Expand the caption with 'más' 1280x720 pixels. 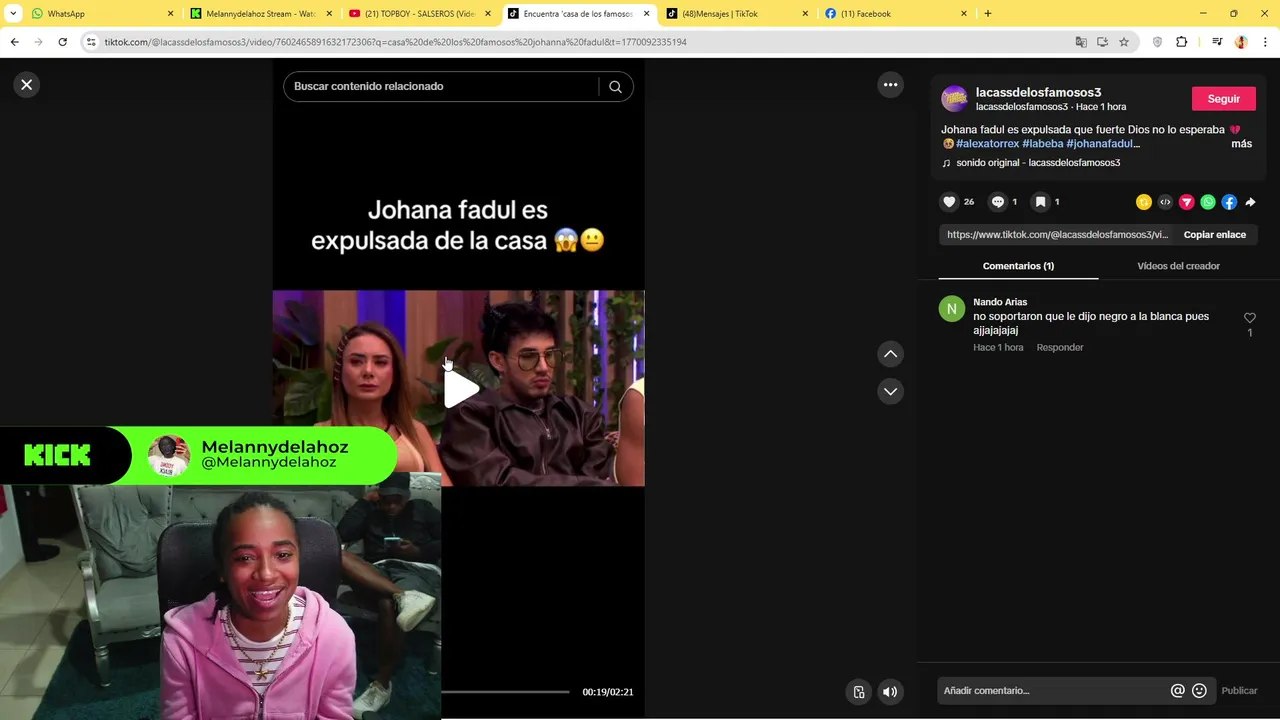(1241, 144)
